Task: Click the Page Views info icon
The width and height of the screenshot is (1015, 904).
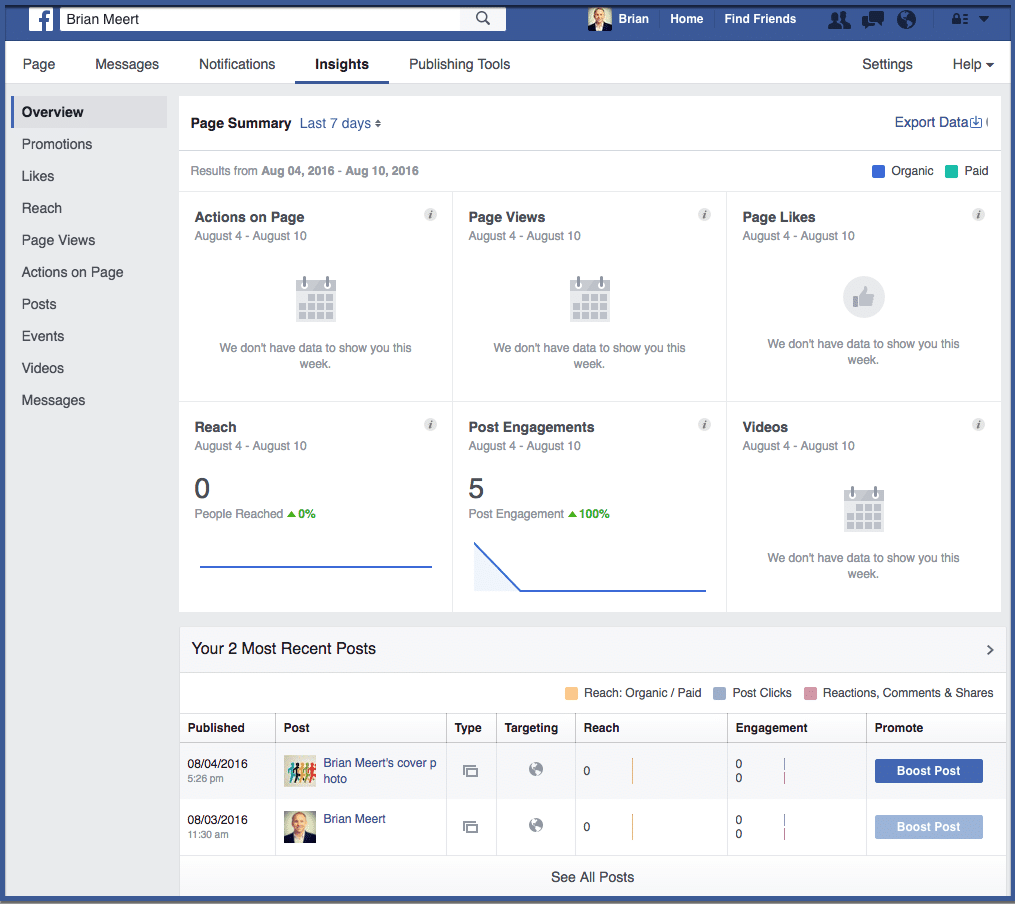Action: point(704,215)
